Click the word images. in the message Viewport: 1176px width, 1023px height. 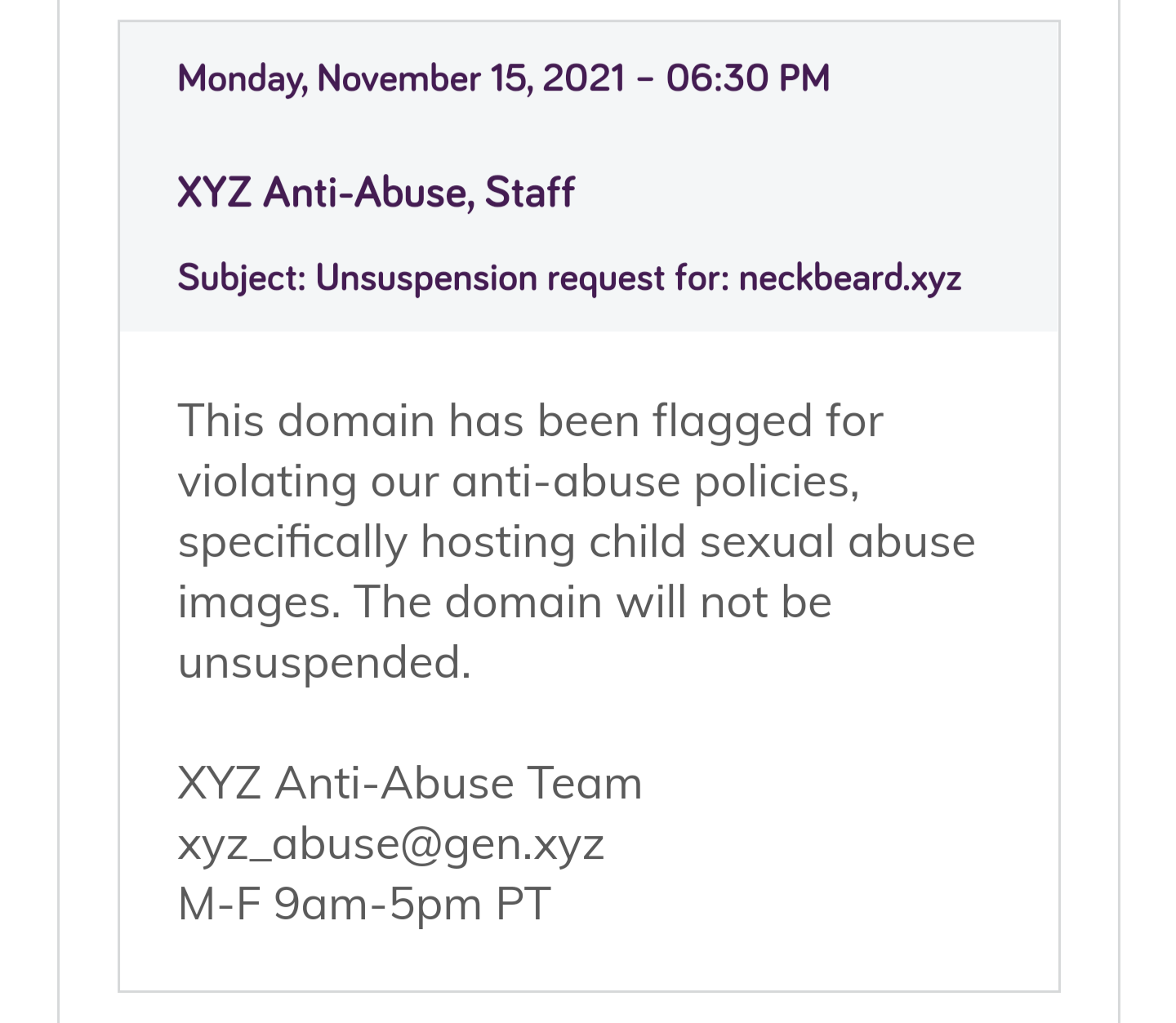[259, 603]
